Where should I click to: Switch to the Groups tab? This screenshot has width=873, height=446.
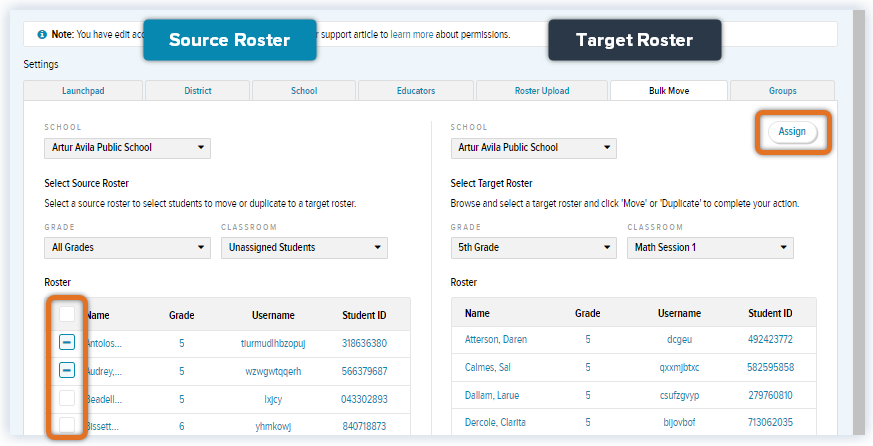click(x=782, y=91)
